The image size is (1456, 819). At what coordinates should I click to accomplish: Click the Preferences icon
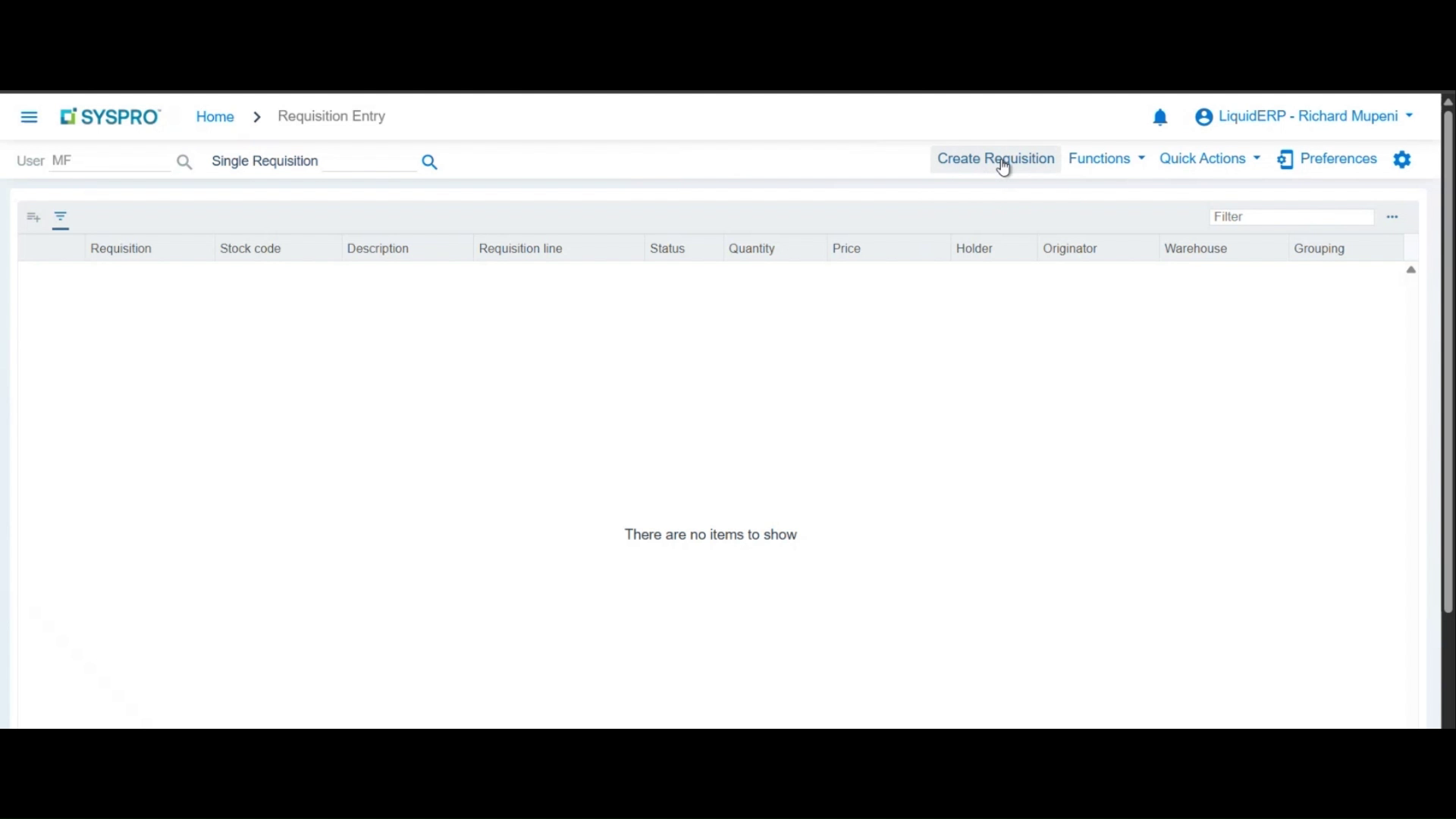1285,159
